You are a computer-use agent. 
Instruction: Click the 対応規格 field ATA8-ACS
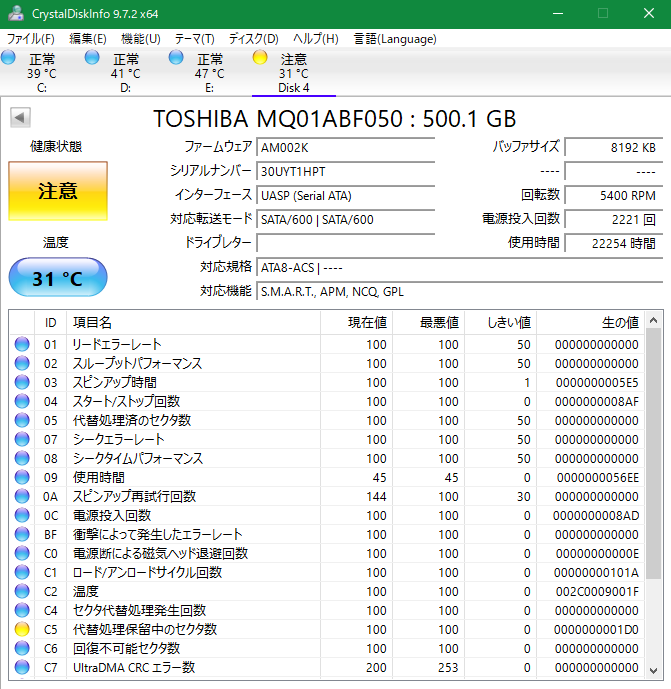click(460, 267)
